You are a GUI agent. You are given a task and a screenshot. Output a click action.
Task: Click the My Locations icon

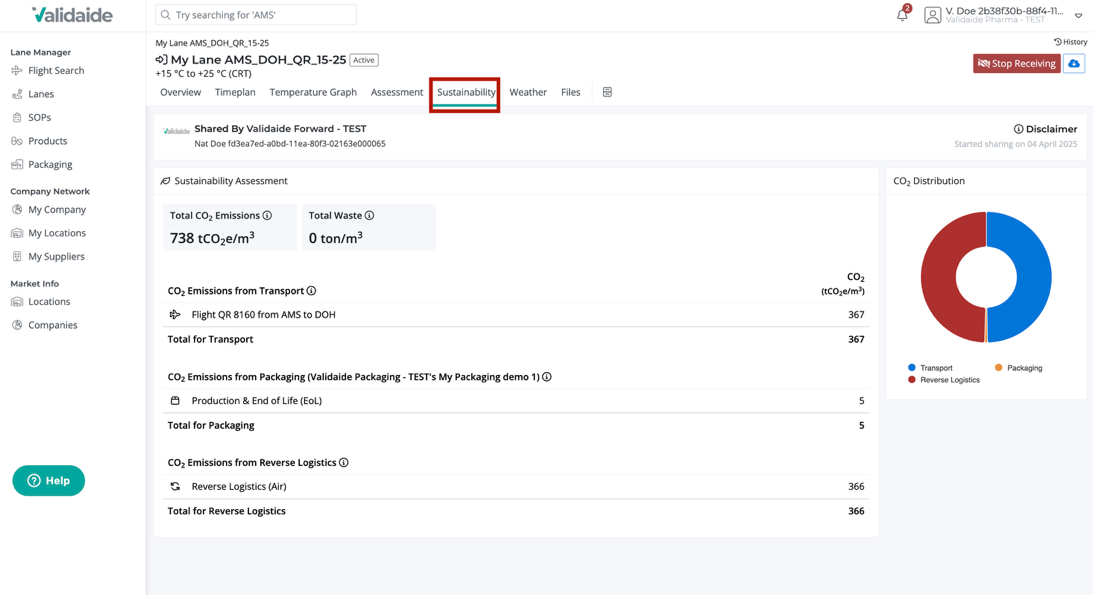[x=17, y=233]
